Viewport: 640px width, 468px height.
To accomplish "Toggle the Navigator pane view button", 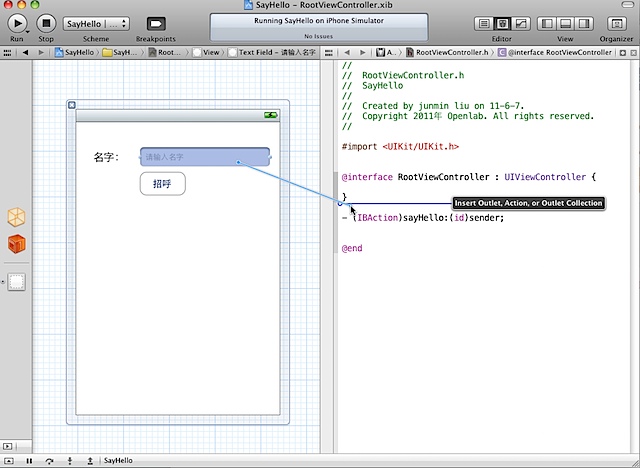I will [x=547, y=24].
